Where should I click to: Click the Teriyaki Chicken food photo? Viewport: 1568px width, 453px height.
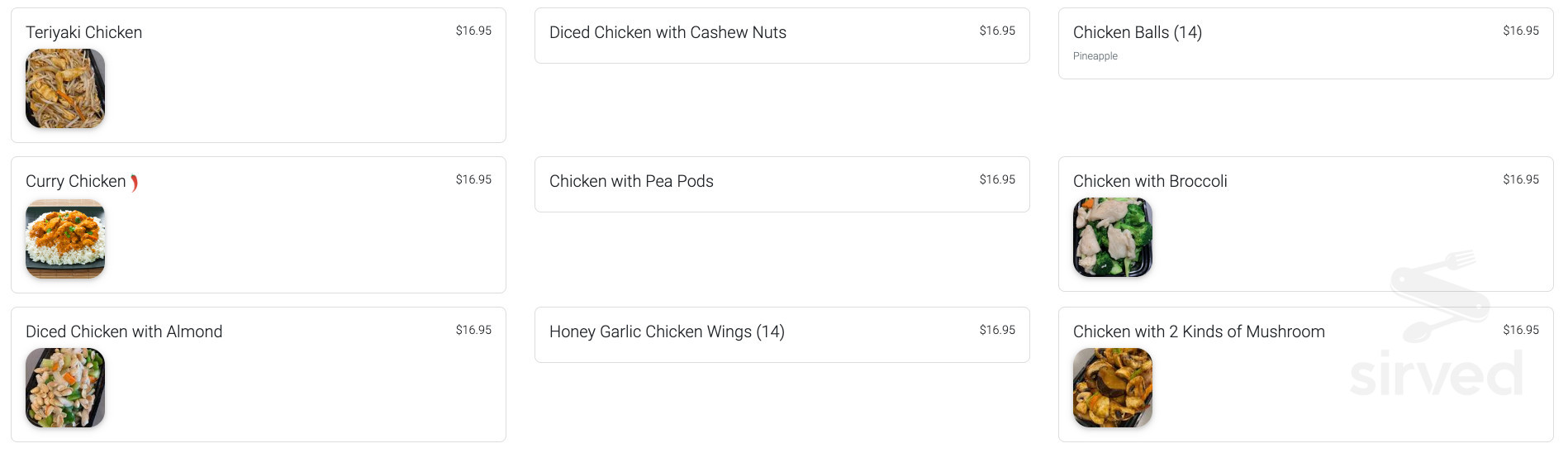pyautogui.click(x=65, y=88)
